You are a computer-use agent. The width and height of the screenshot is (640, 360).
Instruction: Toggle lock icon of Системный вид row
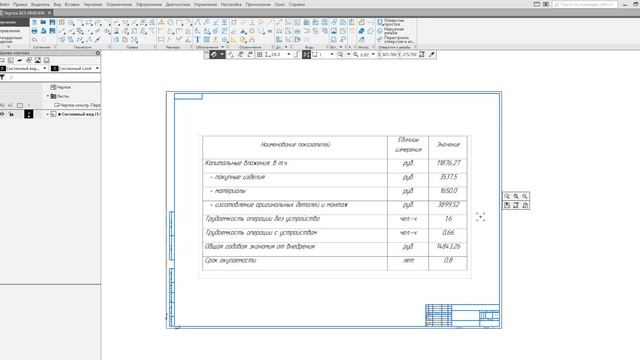11,114
